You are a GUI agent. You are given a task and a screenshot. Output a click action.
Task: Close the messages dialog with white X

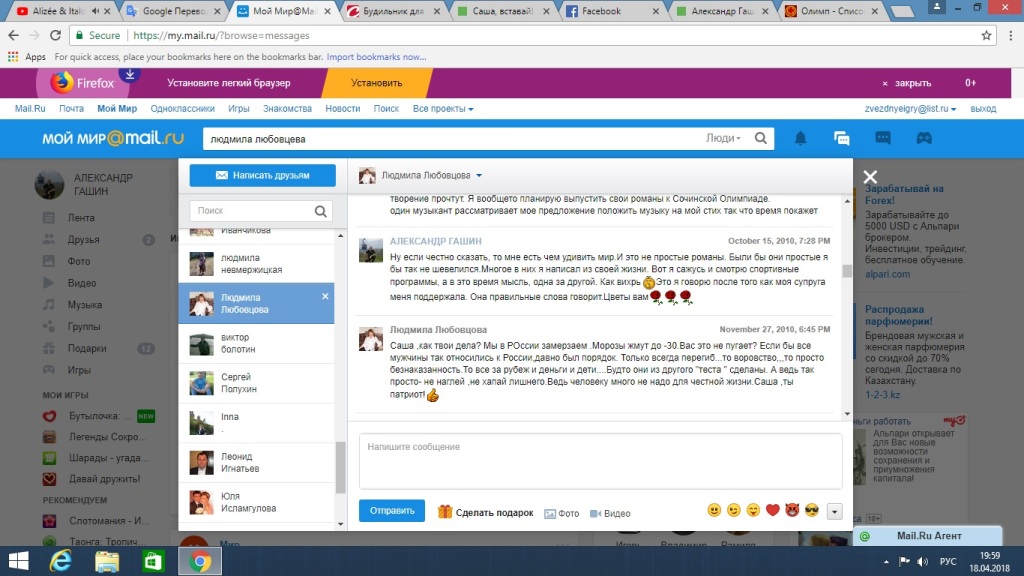[x=870, y=176]
